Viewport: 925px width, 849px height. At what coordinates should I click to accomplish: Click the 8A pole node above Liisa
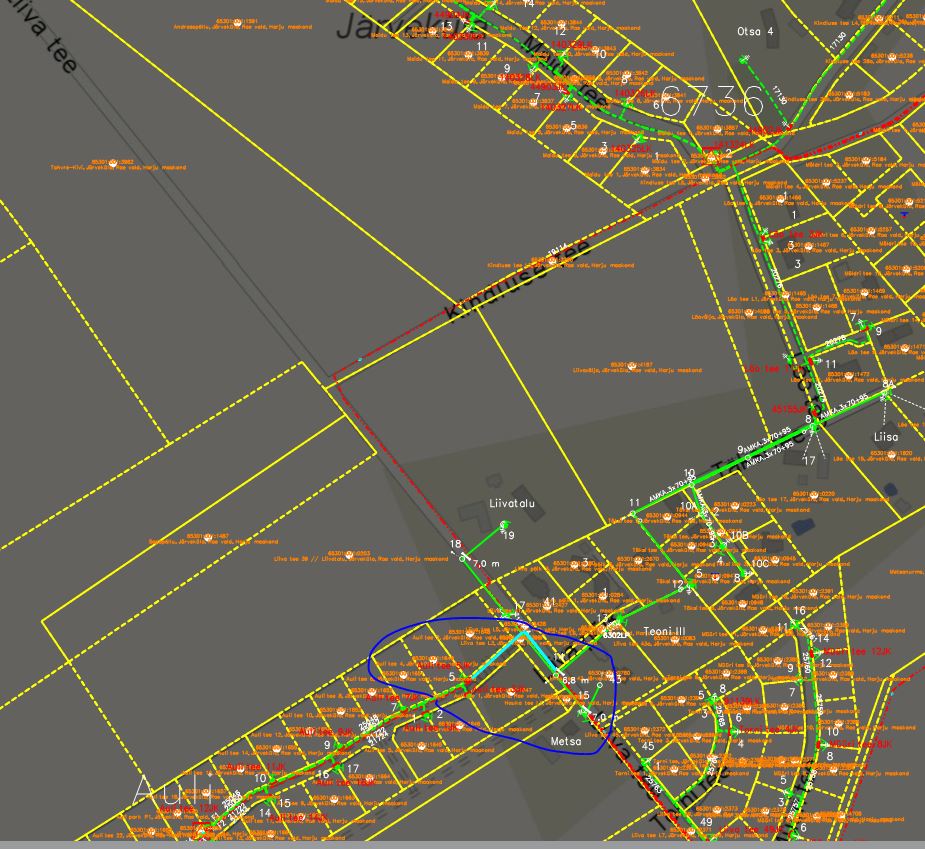886,394
